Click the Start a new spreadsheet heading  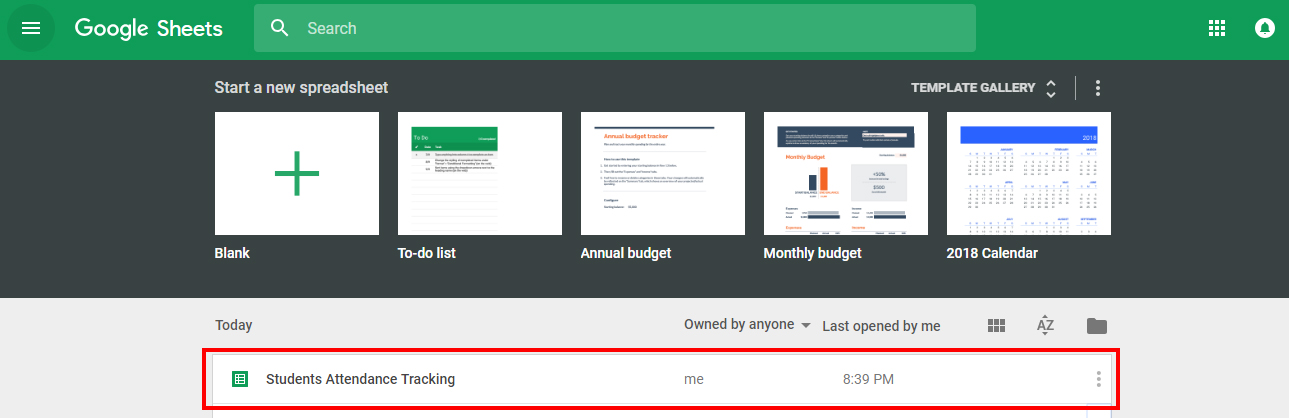pos(301,88)
